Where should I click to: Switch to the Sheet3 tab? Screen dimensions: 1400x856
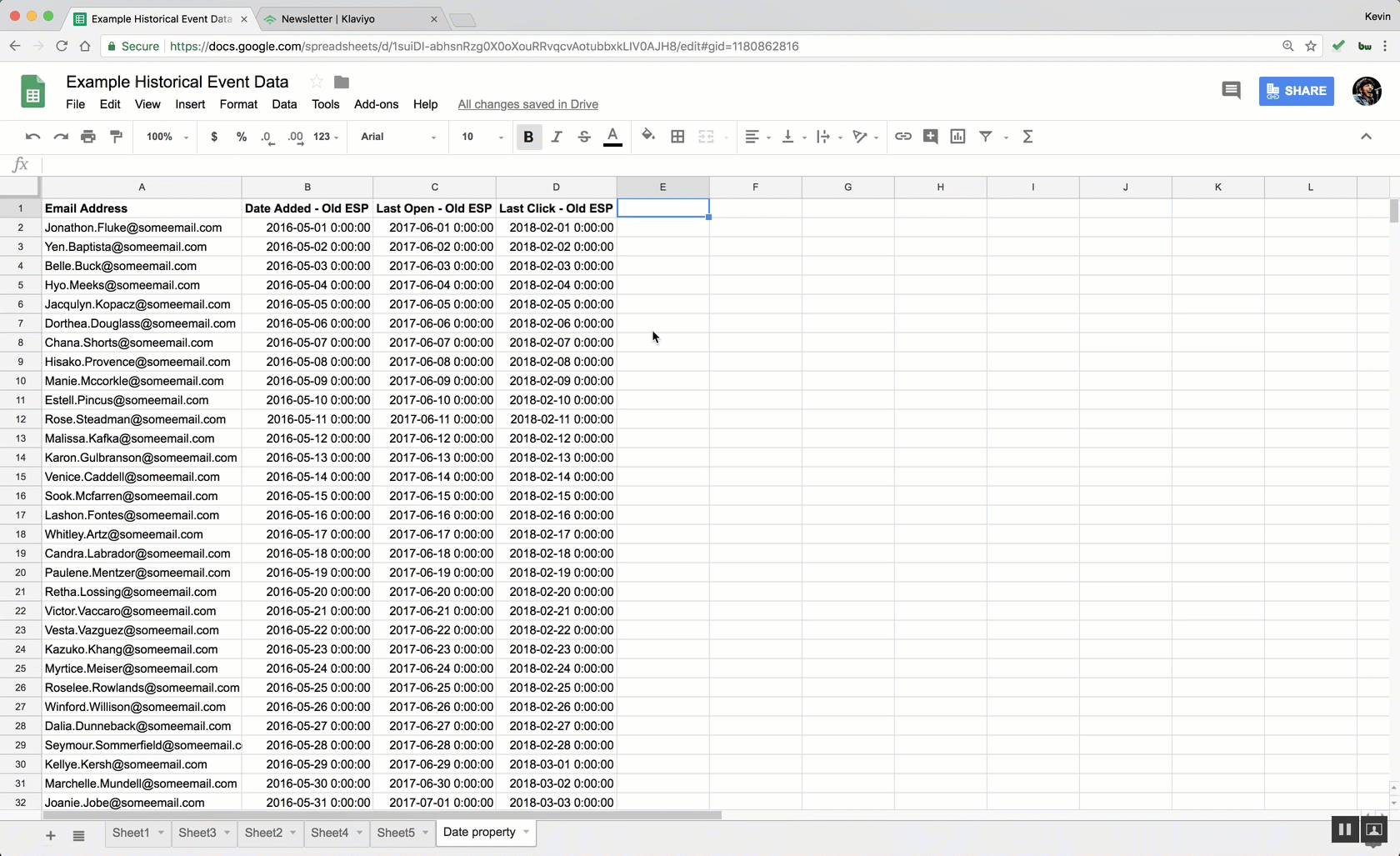point(198,832)
